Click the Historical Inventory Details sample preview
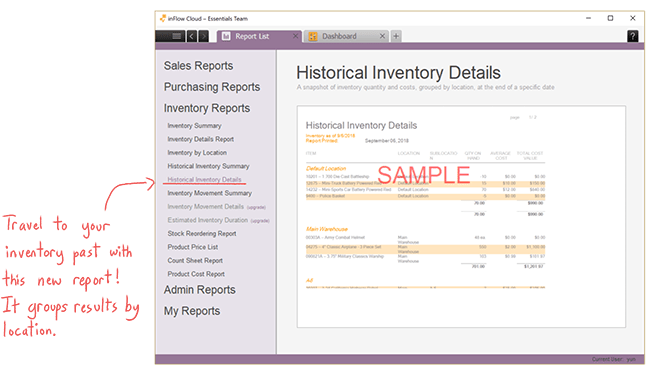Screen dimensions: 650x366 (x=461, y=216)
